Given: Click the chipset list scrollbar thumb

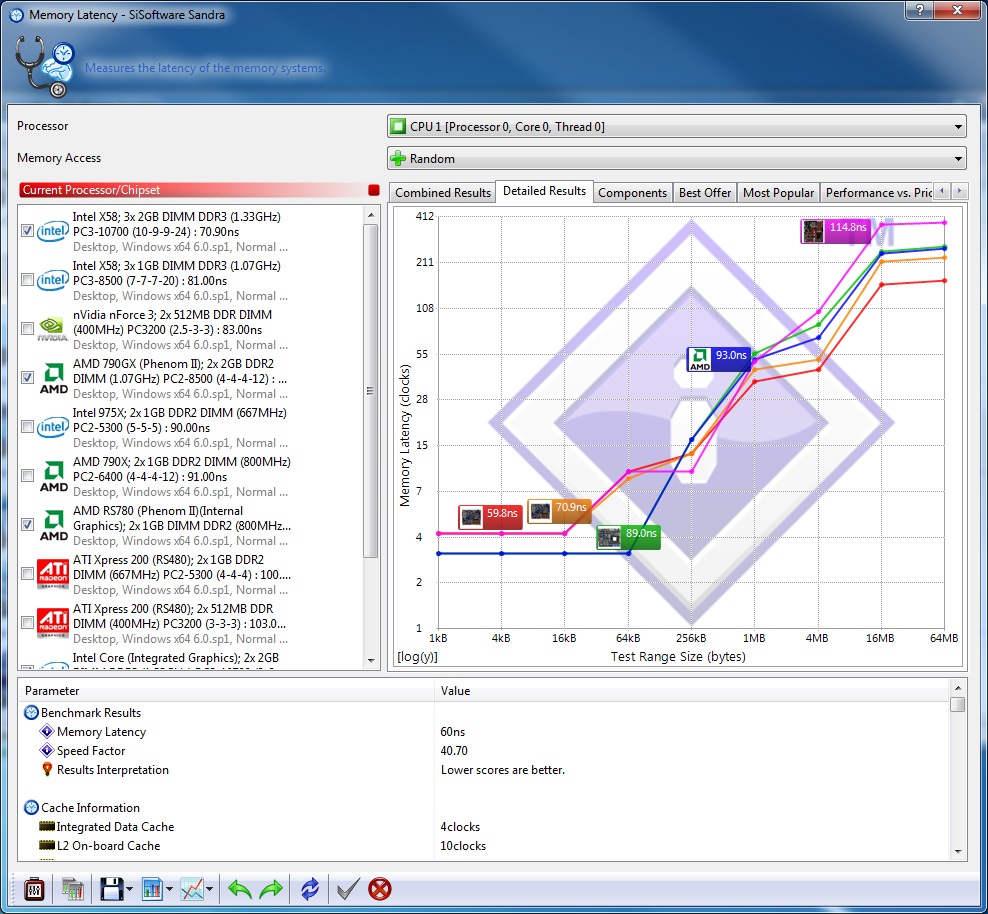Looking at the screenshot, I should click(x=371, y=391).
